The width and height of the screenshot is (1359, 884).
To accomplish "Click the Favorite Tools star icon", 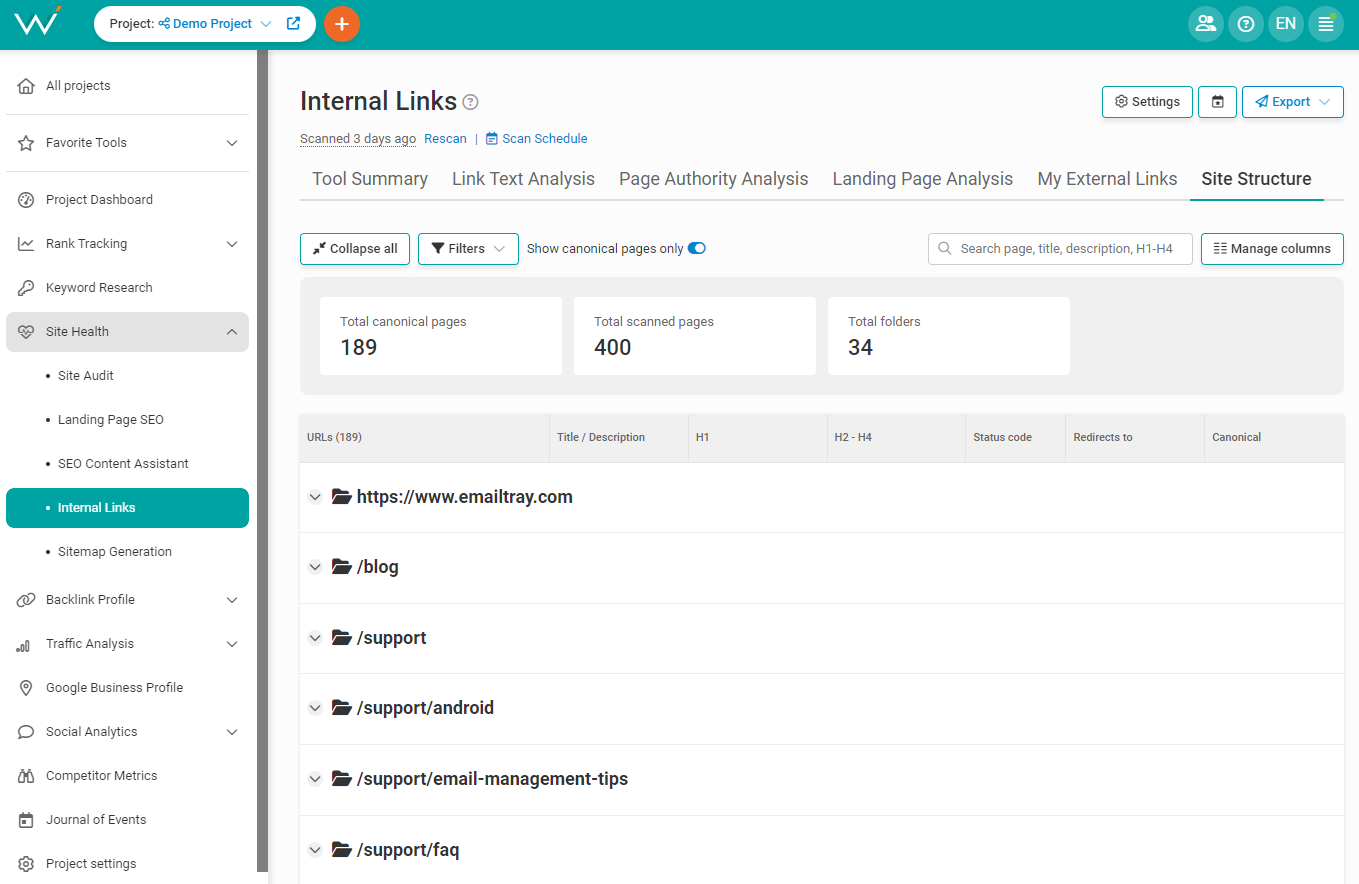I will click(x=26, y=143).
